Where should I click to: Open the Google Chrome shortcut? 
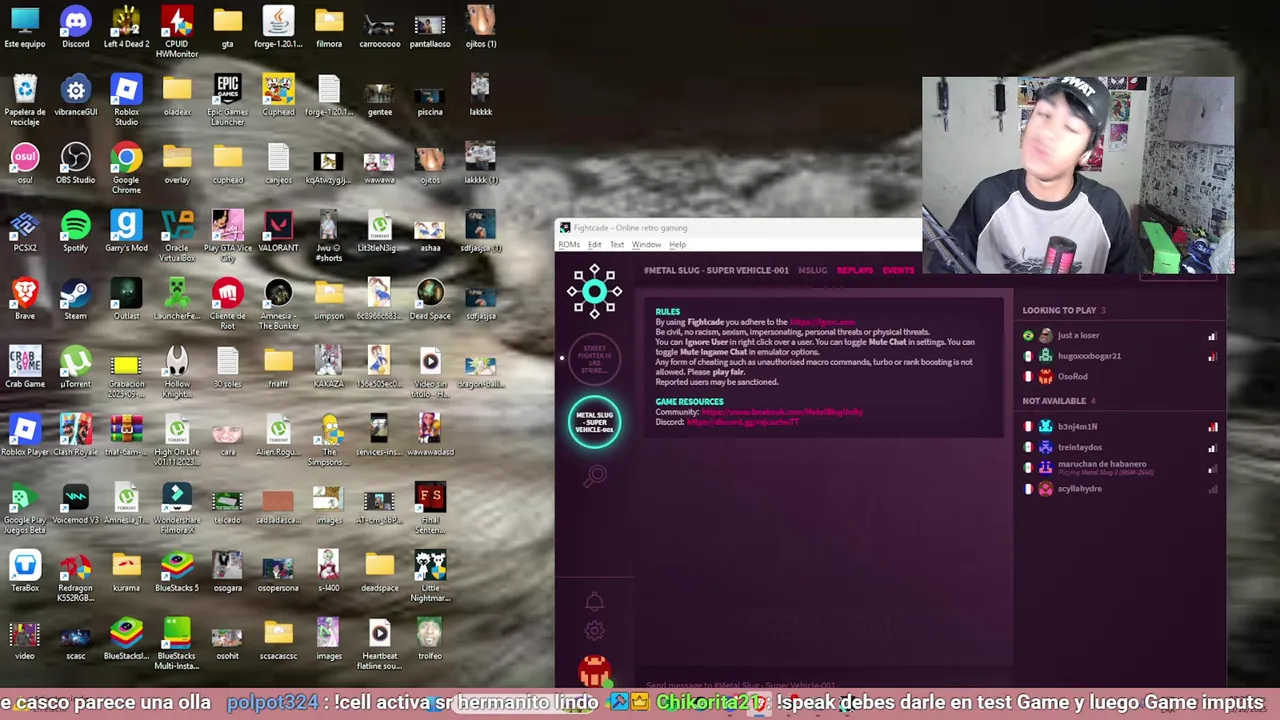[126, 168]
